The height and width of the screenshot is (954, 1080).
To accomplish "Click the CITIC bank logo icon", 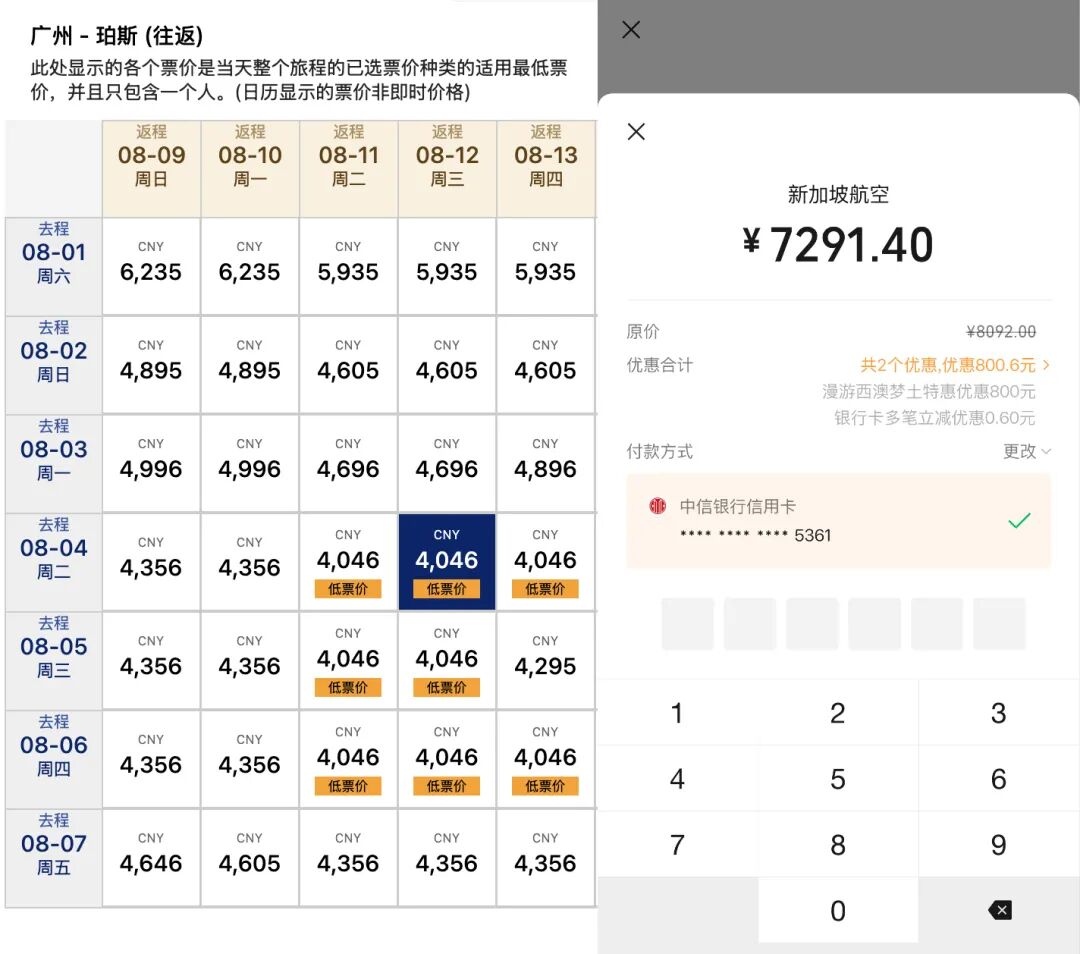I will tap(658, 506).
